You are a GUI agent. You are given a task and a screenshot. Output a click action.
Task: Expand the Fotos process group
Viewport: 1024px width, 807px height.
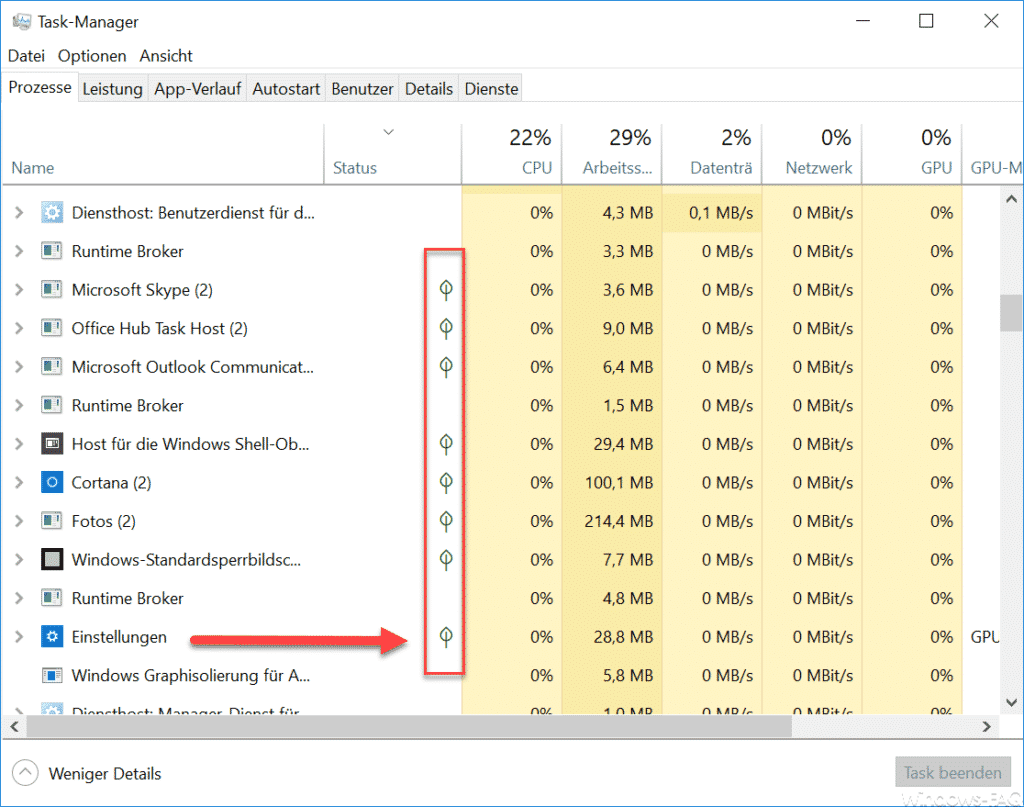tap(20, 520)
